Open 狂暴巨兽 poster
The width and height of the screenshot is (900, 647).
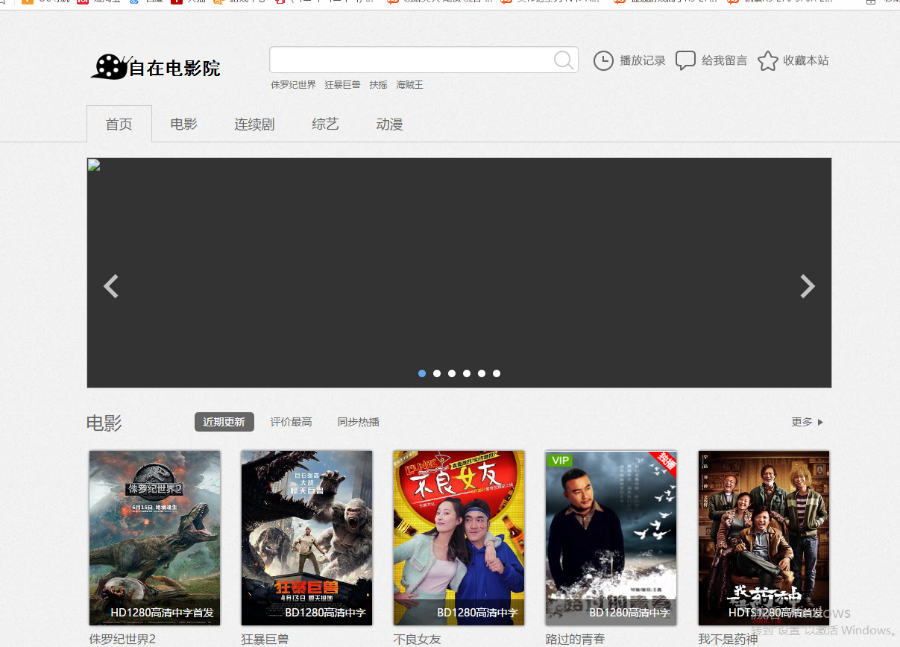pyautogui.click(x=307, y=538)
